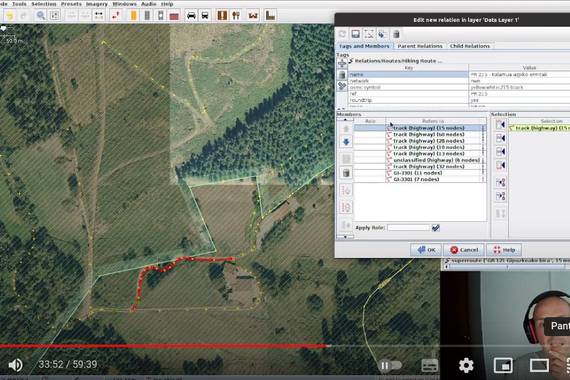
Task: Open YouTube settings gear
Action: point(466,365)
